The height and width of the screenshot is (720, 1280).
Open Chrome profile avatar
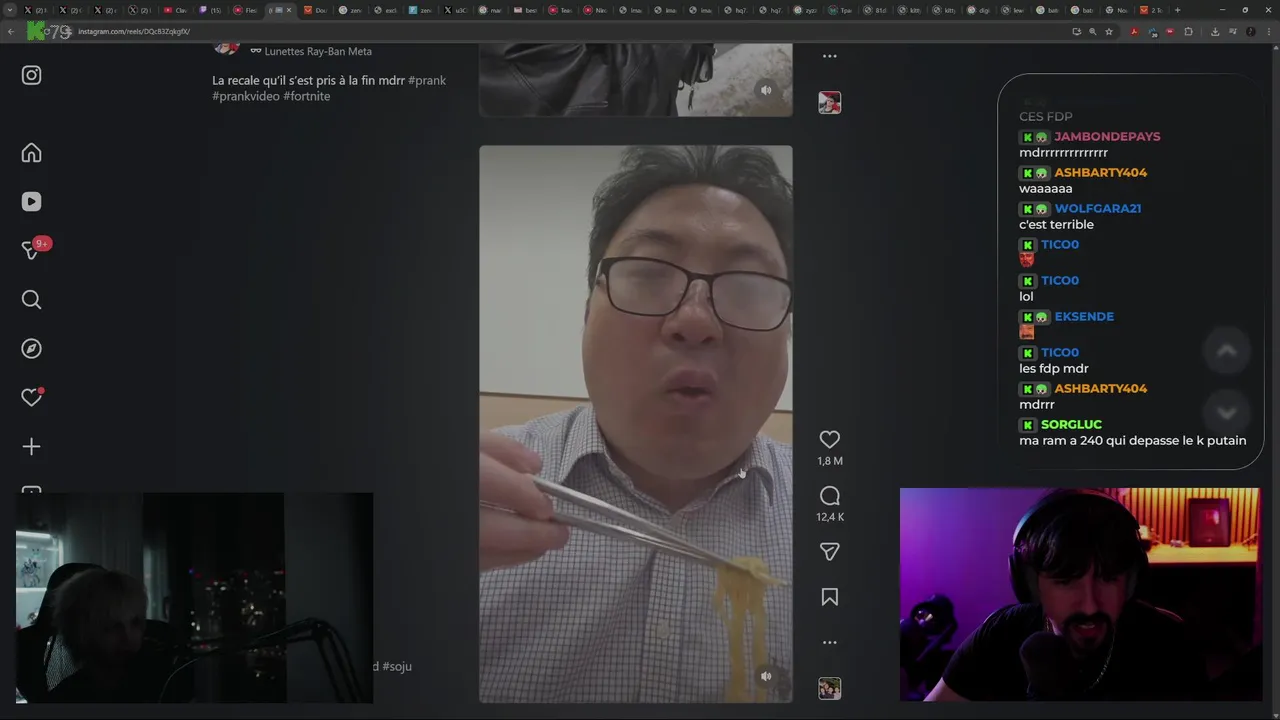(x=1250, y=32)
